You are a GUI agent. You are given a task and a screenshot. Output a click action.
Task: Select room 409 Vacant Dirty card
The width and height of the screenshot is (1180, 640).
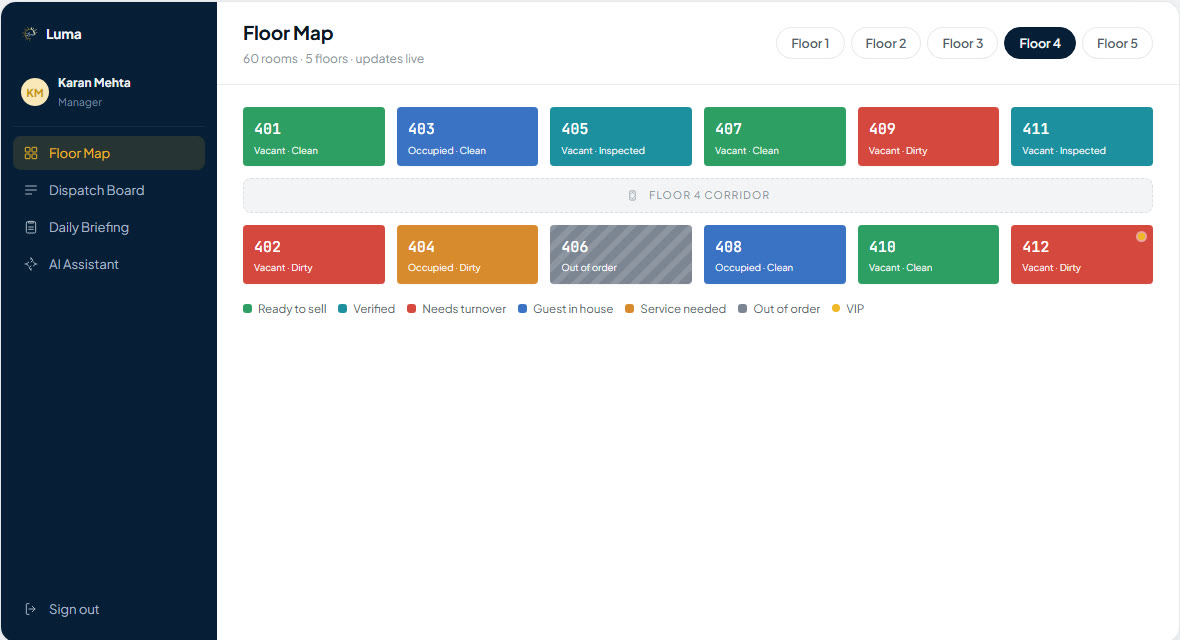click(x=928, y=136)
